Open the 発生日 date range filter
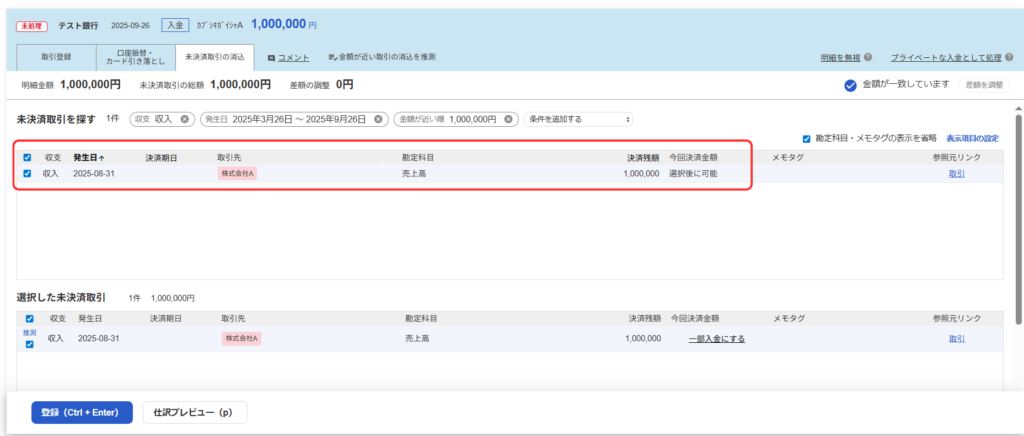This screenshot has height=436, width=1024. tap(286, 119)
